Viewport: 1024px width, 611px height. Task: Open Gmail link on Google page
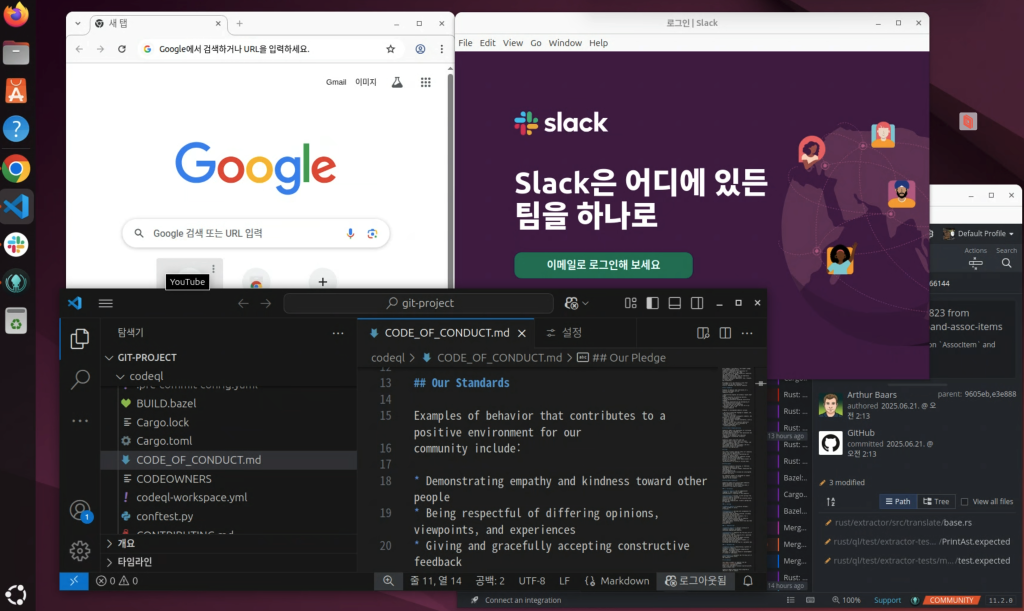pos(336,82)
